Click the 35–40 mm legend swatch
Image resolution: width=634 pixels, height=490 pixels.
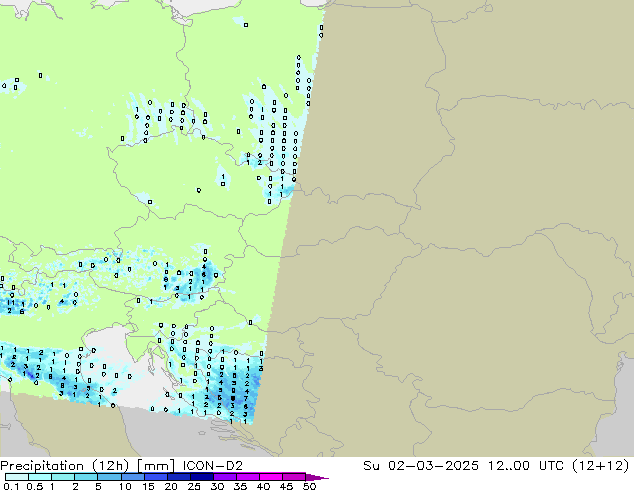(247, 477)
